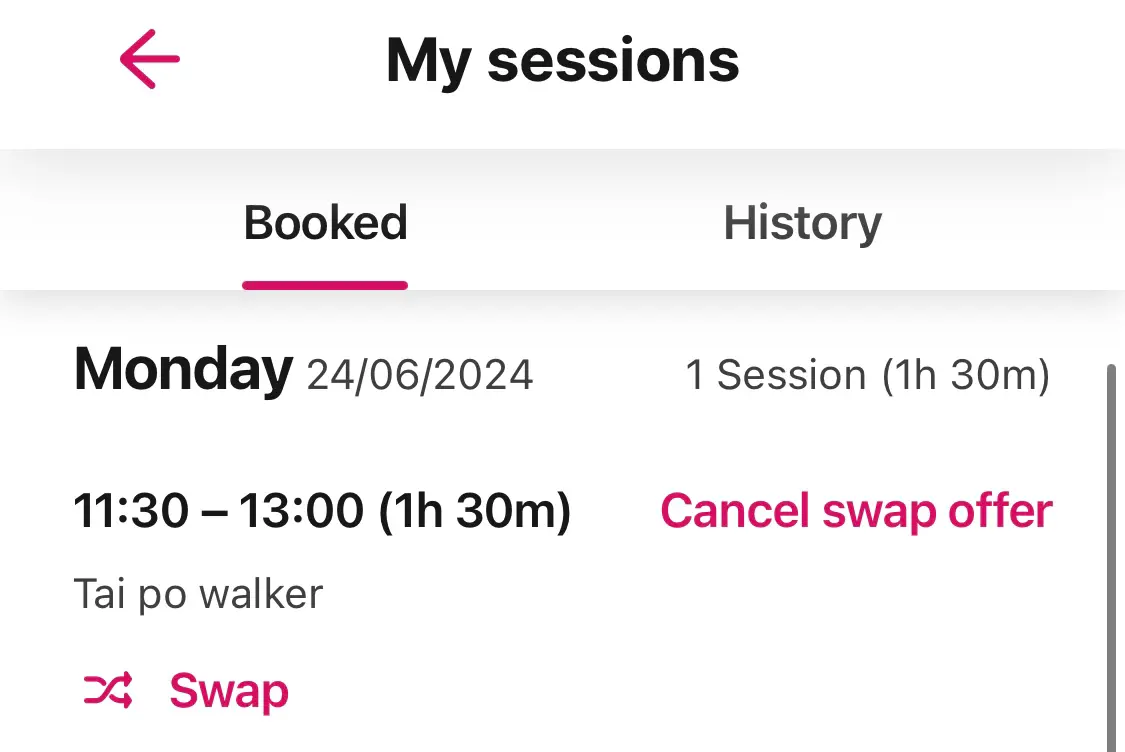Tap the Swap label text

[229, 691]
